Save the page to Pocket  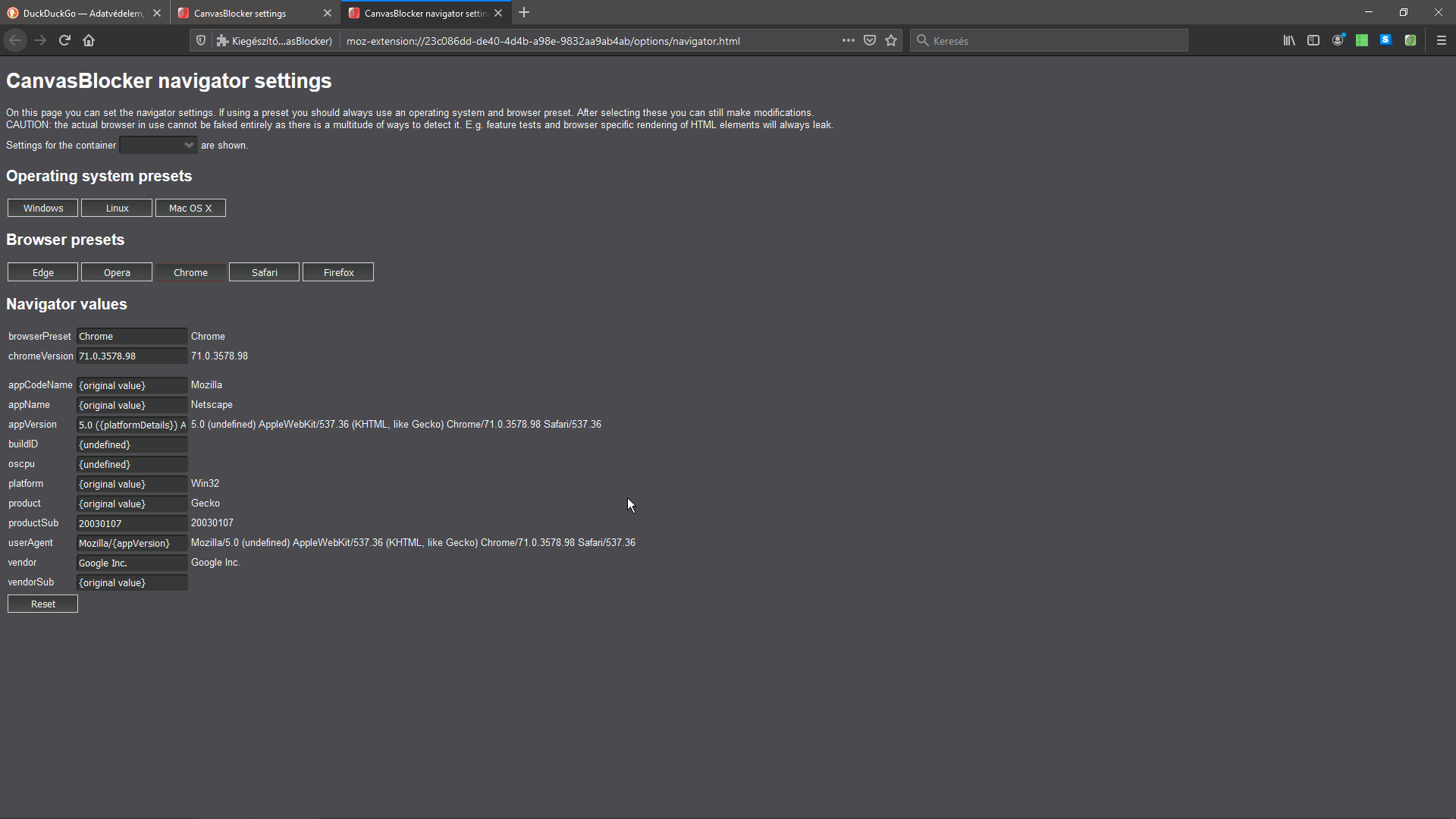click(x=870, y=40)
